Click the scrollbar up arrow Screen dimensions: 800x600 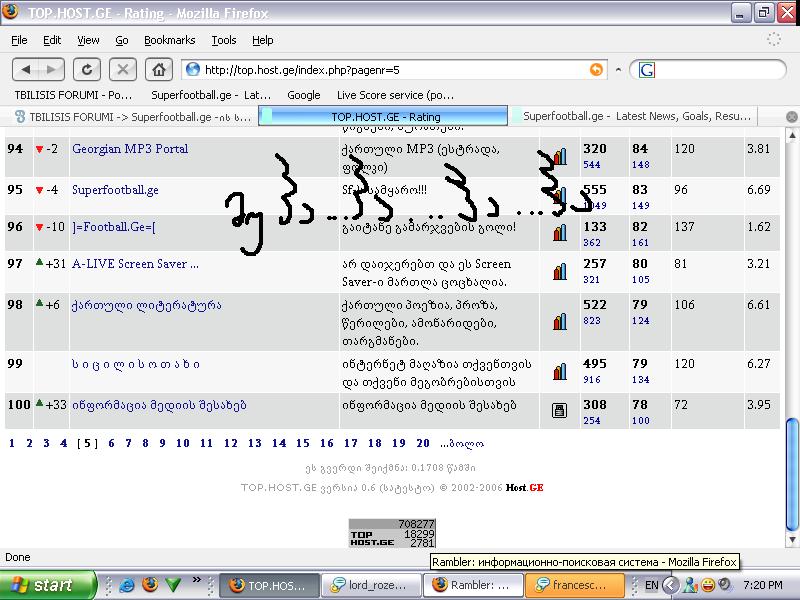point(792,135)
